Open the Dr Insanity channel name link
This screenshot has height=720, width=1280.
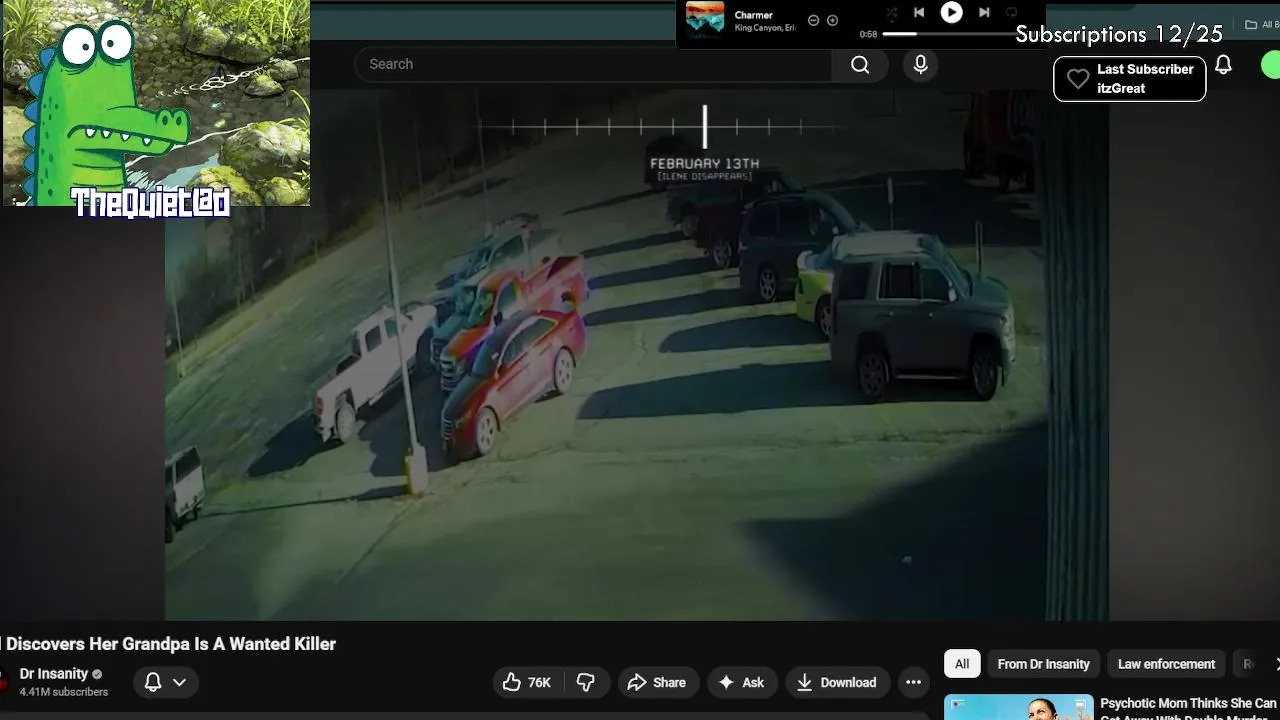point(54,674)
